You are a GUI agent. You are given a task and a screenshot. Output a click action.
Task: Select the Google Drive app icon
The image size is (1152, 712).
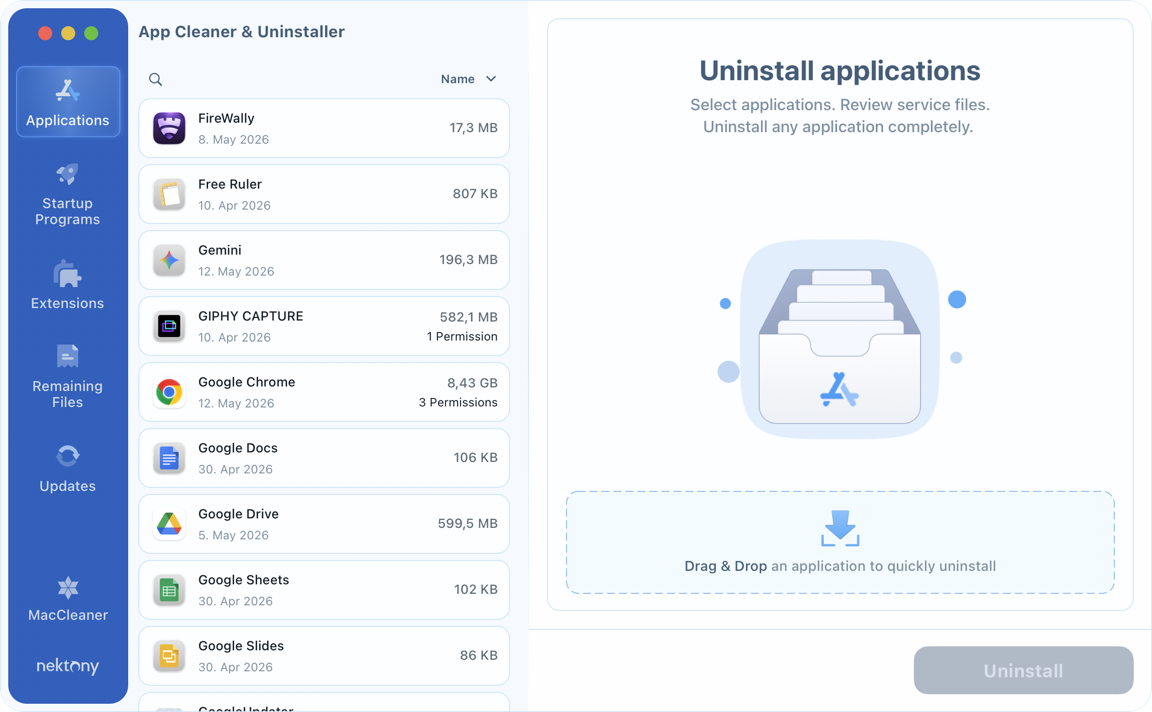(169, 524)
